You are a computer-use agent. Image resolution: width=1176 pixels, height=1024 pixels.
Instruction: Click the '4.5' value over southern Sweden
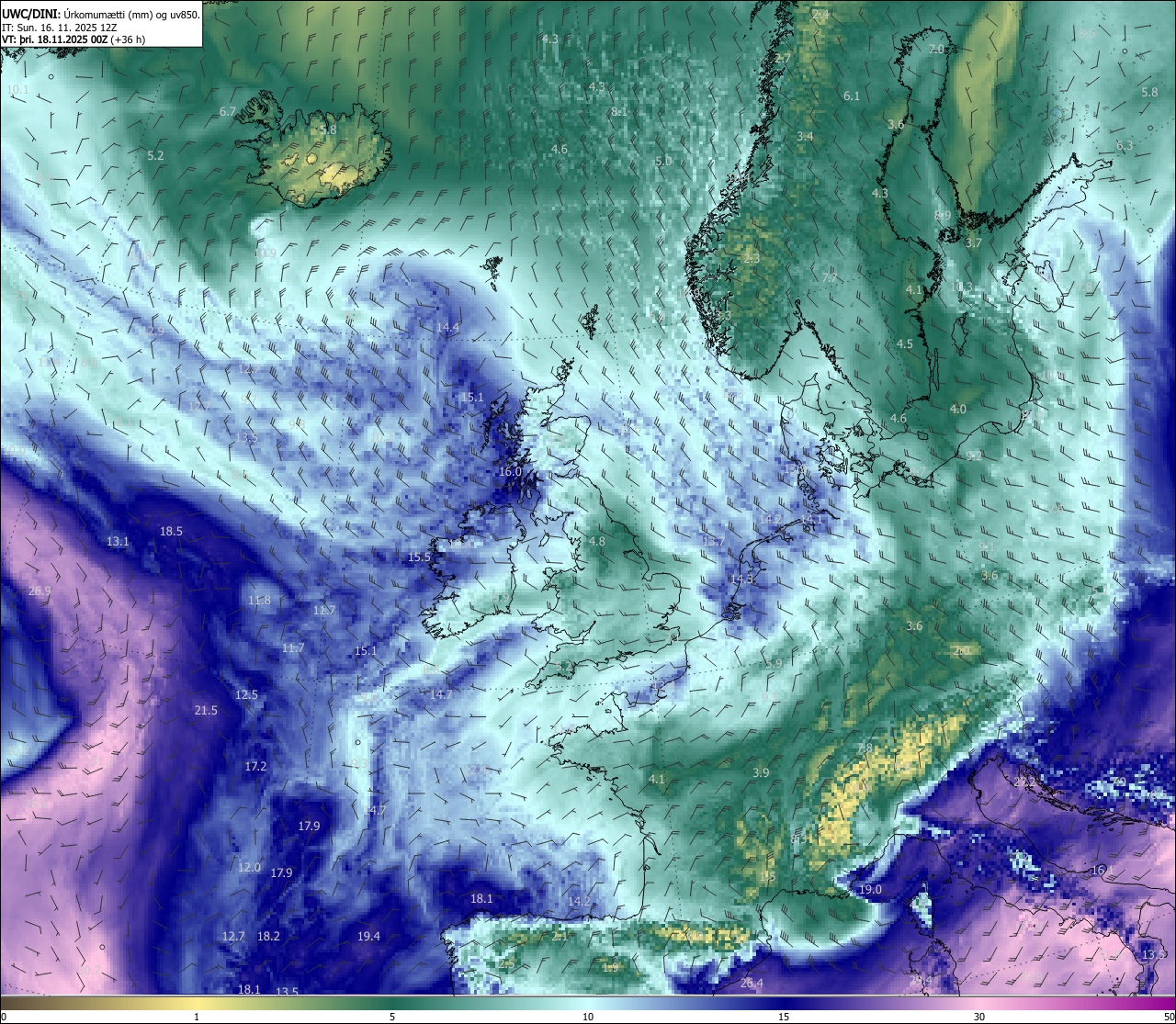[x=905, y=343]
